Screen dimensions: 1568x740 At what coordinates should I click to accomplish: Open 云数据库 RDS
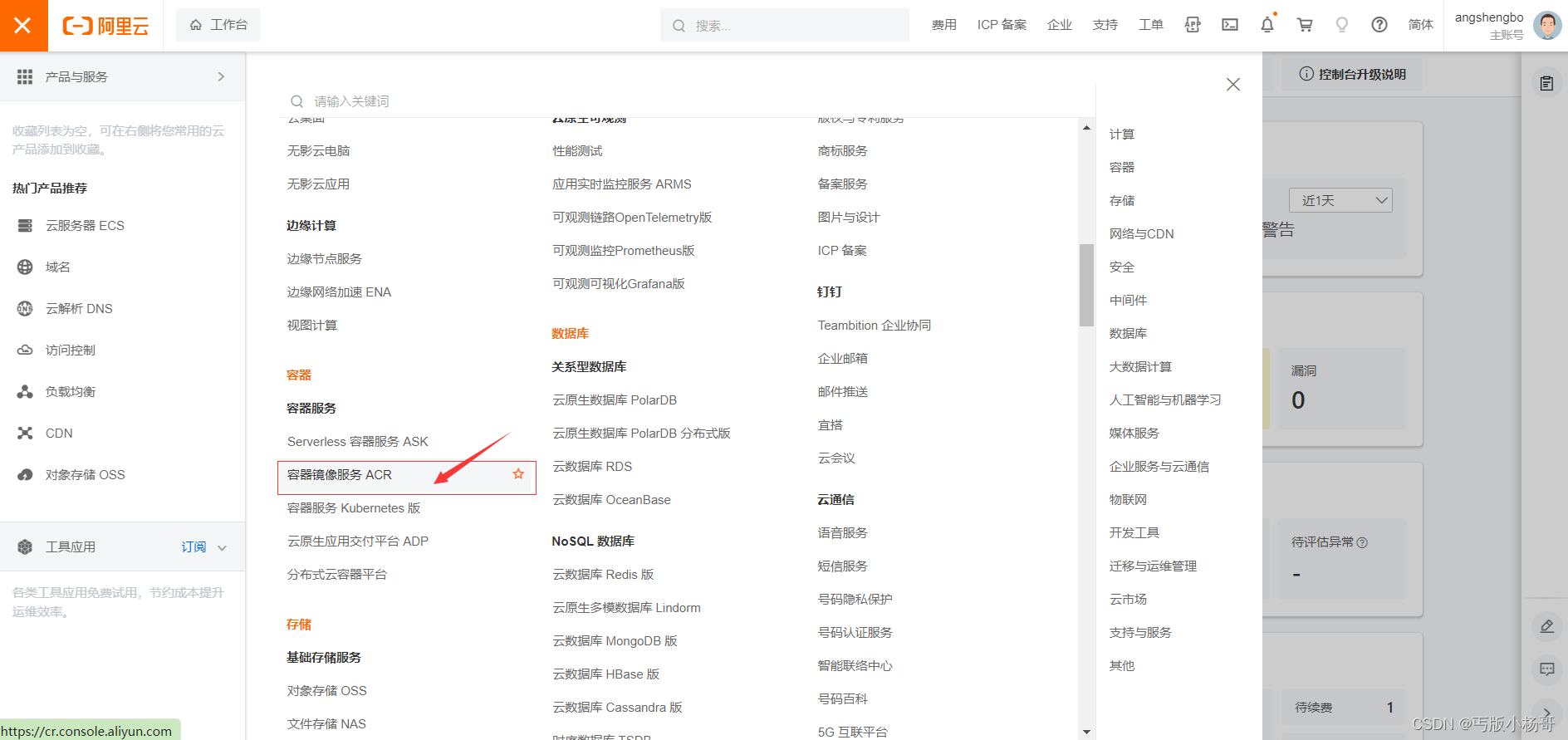tap(592, 467)
